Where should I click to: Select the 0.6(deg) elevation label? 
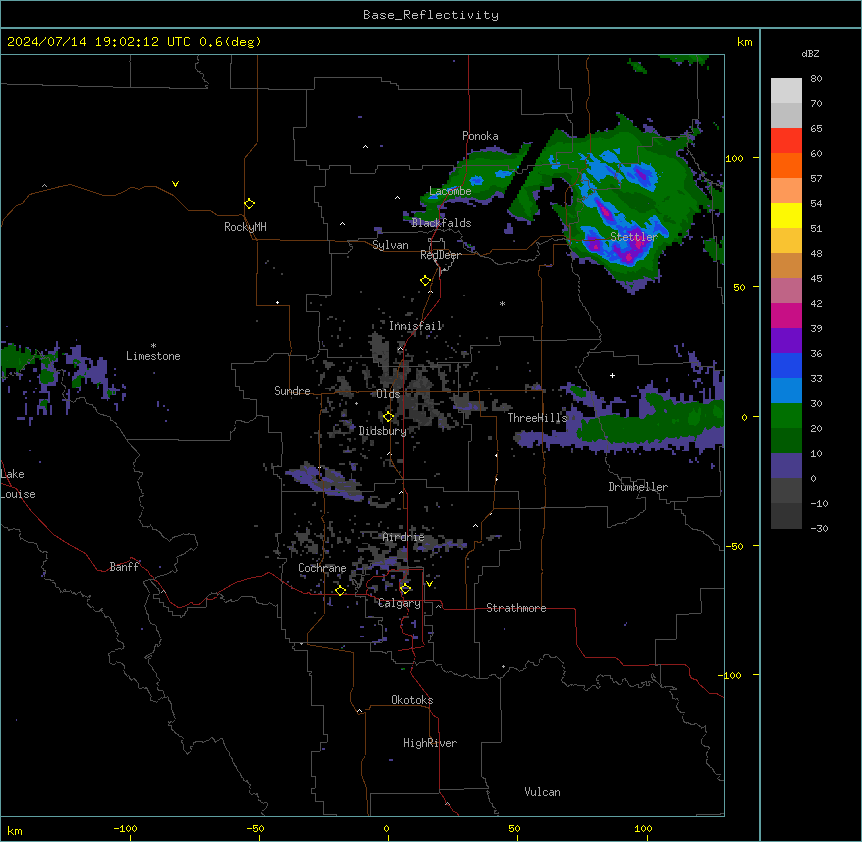(230, 42)
